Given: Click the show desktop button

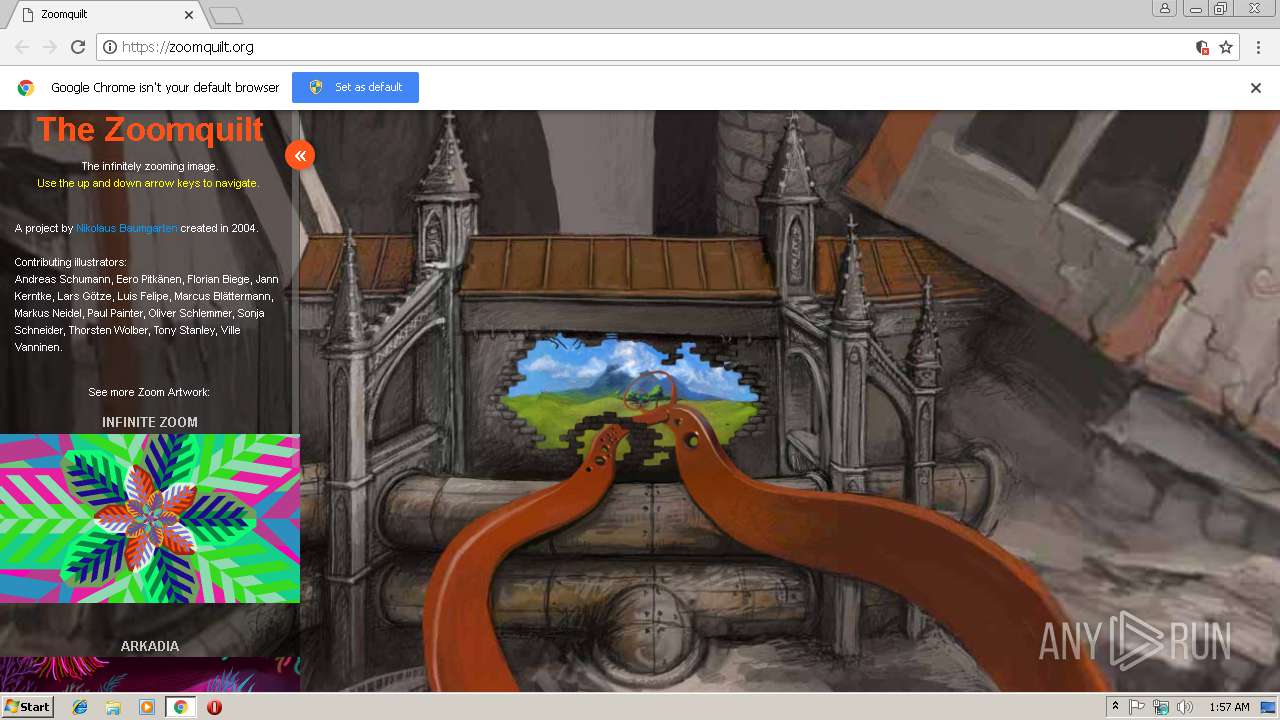Looking at the screenshot, I should [x=1269, y=707].
